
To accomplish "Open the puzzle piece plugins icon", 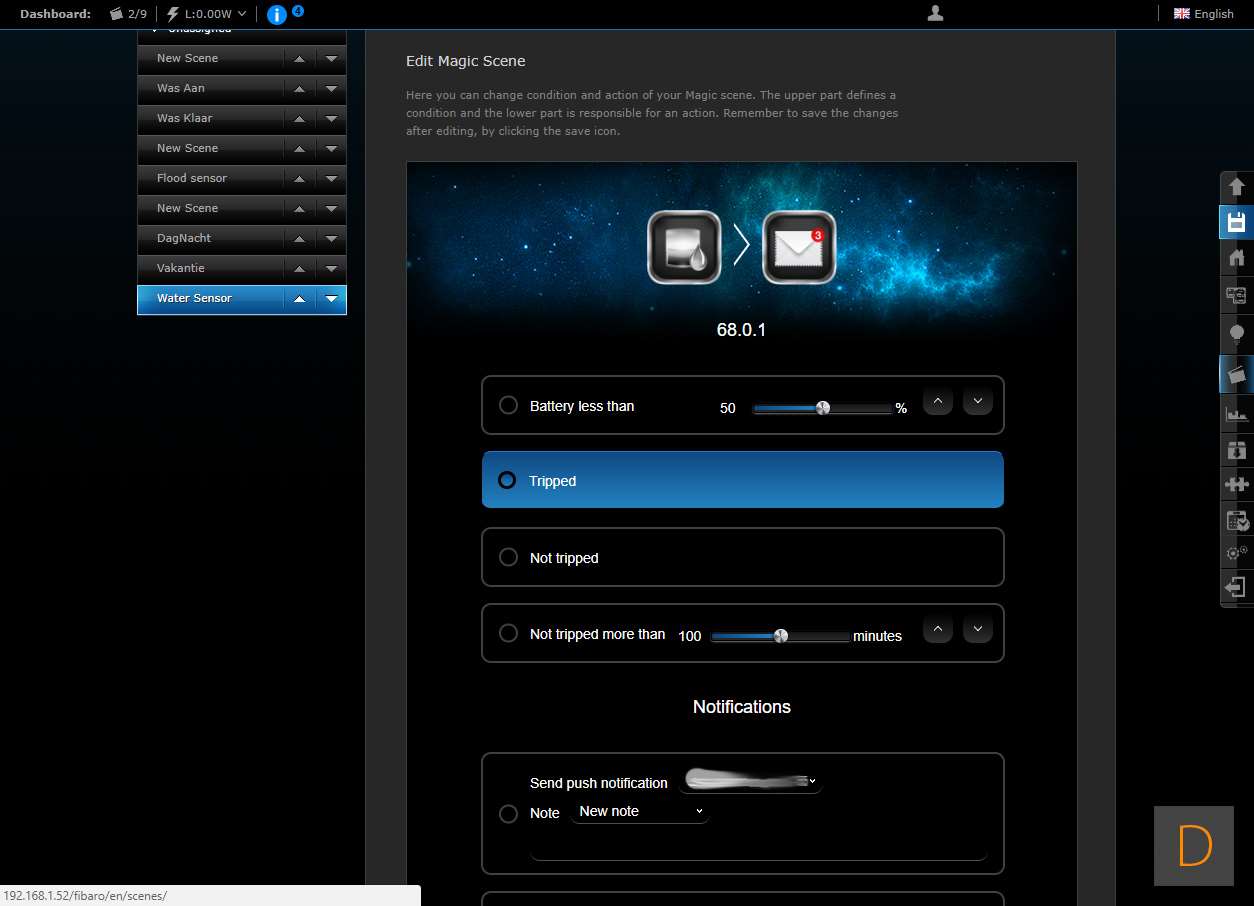I will click(x=1236, y=484).
